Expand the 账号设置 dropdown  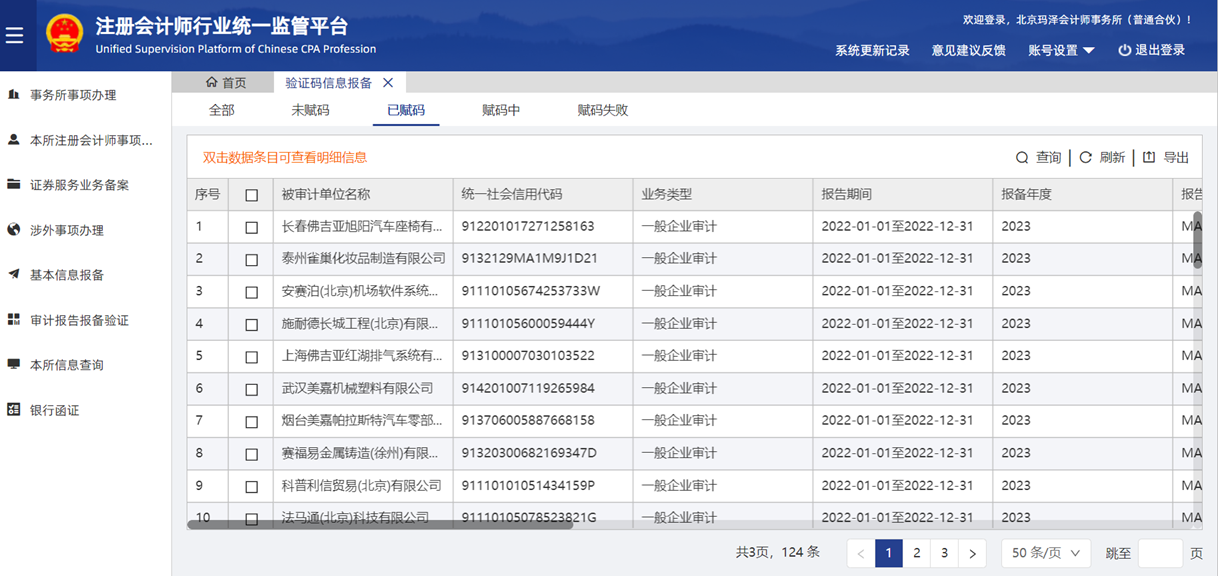1061,50
